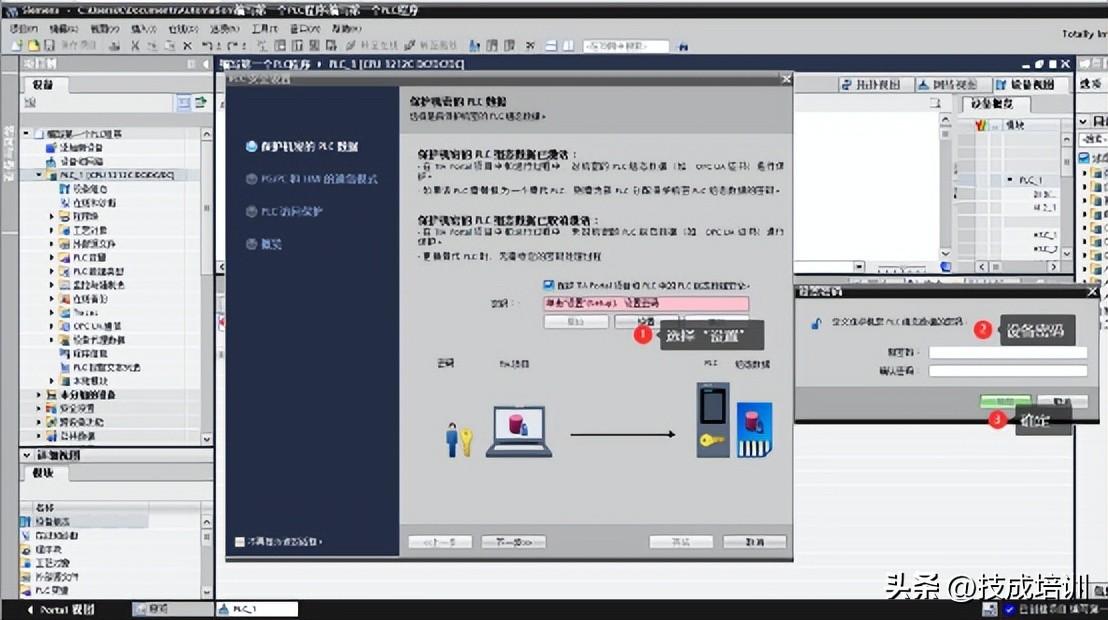Expand the 工艺对象 folder in the project tree
The width and height of the screenshot is (1108, 620).
click(52, 230)
